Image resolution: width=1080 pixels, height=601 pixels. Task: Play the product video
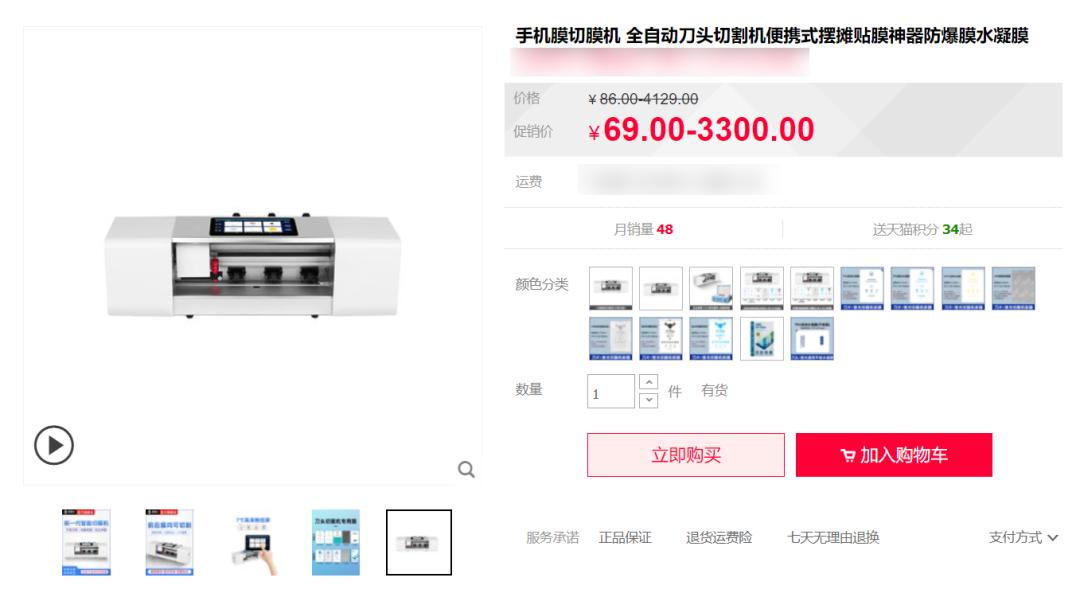[x=54, y=445]
